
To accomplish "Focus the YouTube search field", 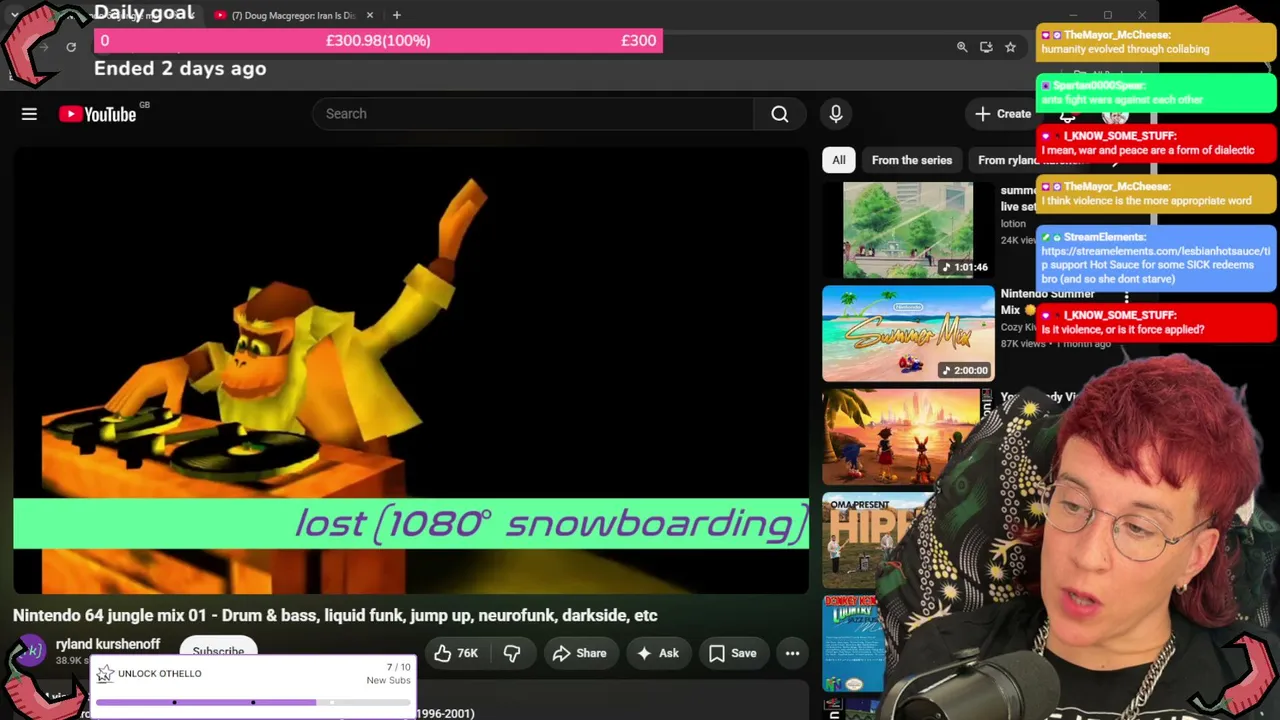I will pyautogui.click(x=533, y=114).
